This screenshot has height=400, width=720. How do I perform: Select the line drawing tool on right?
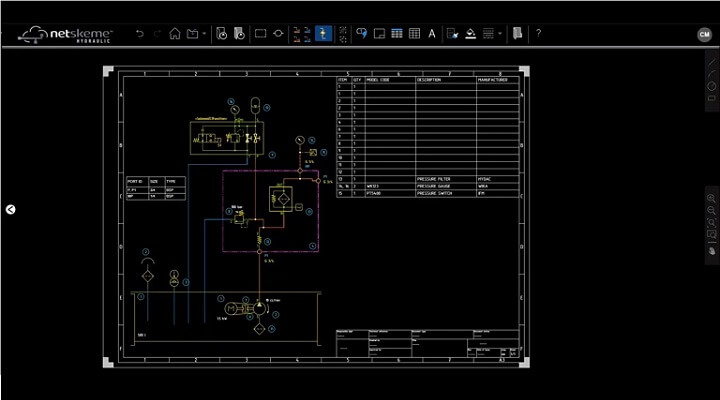click(x=711, y=62)
